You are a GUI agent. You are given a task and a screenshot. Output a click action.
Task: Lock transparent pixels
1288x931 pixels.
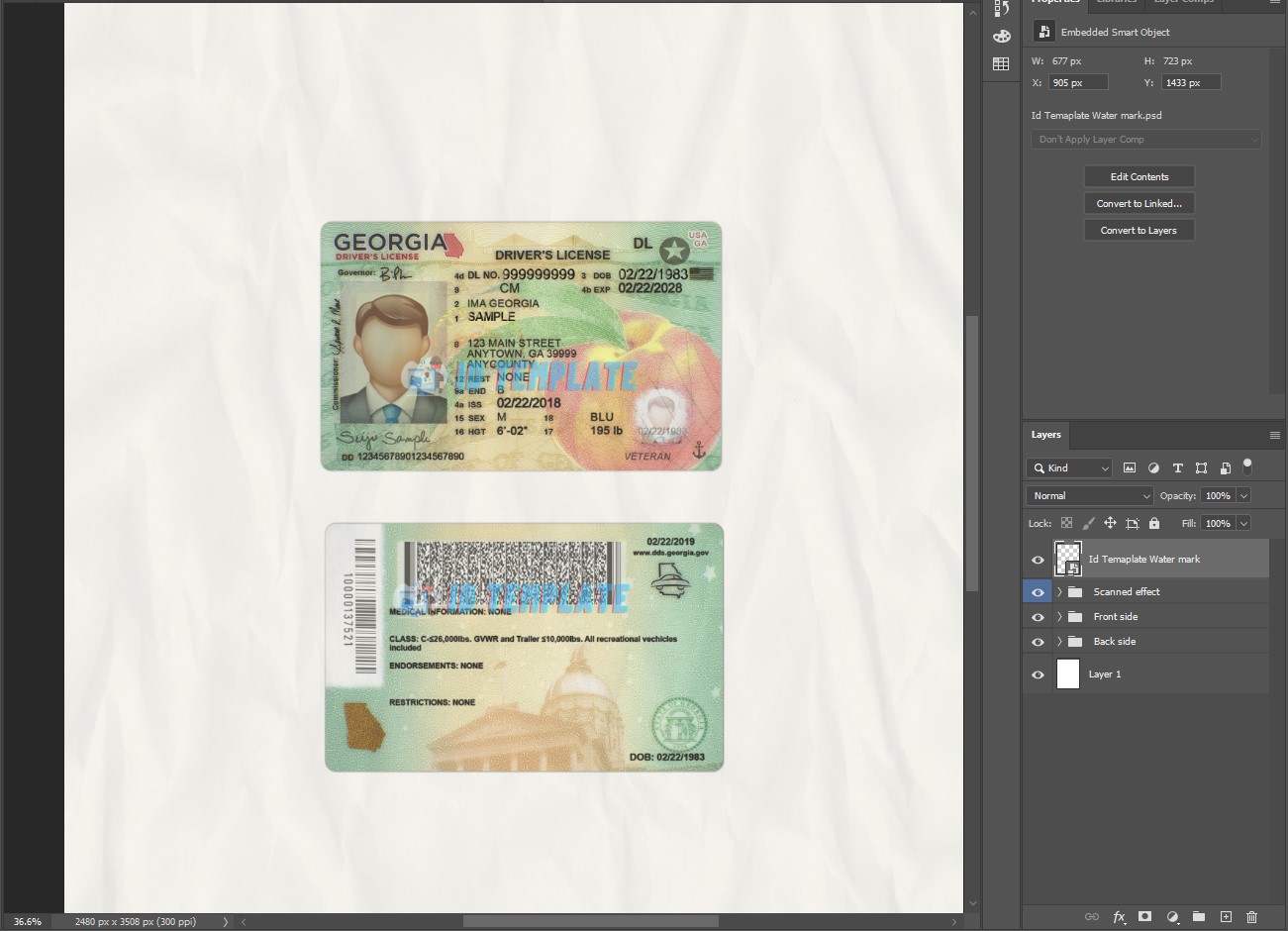coord(1066,523)
